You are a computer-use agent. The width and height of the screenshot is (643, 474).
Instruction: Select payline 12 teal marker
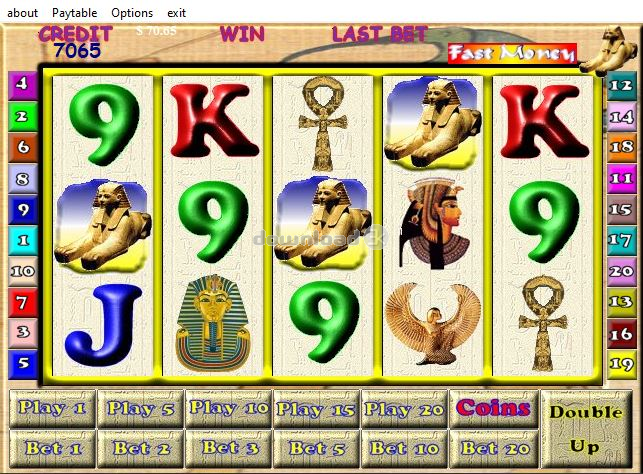point(622,85)
